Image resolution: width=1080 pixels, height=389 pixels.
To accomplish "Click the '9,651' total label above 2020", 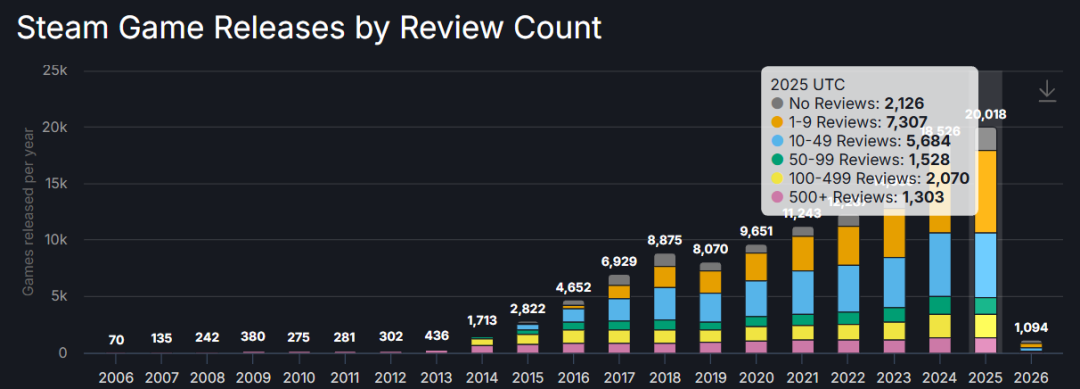I will click(757, 231).
